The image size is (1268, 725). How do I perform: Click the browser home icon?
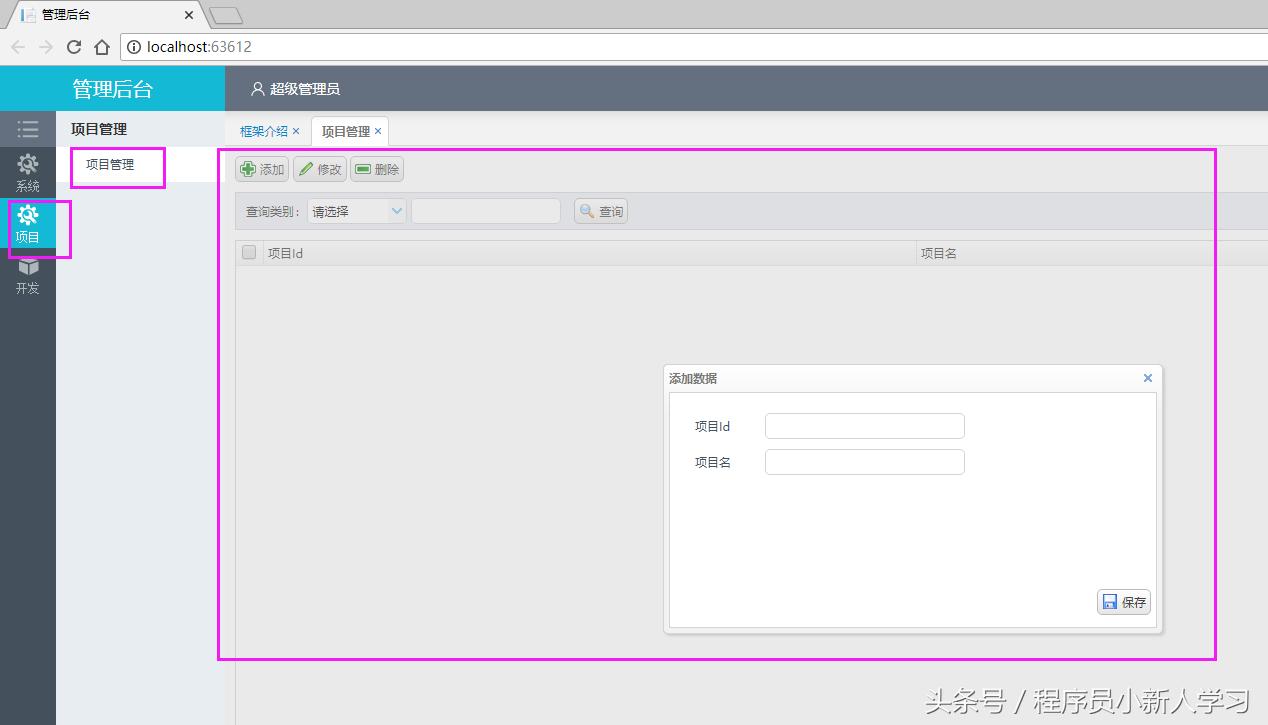(103, 46)
